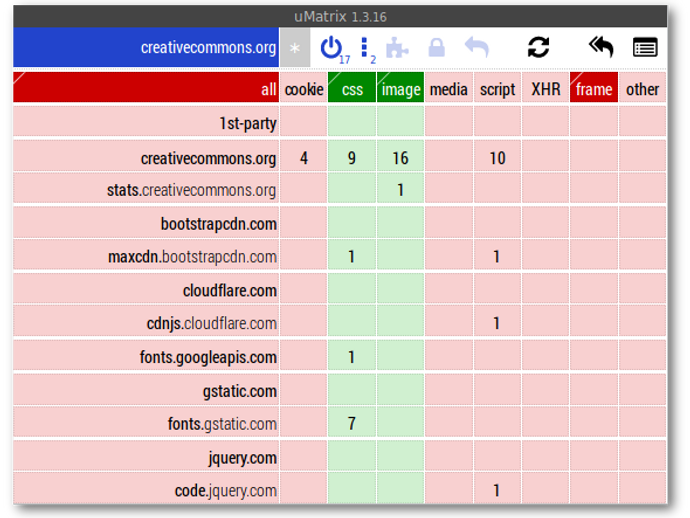The image size is (690, 518).
Task: Open the logger list icon
Action: tap(645, 48)
